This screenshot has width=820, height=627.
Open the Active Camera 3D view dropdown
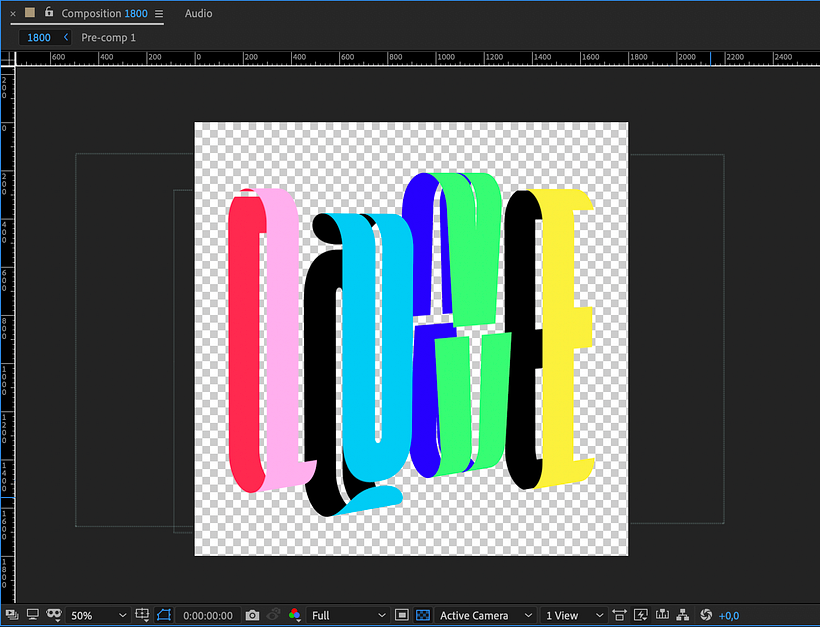coord(485,615)
